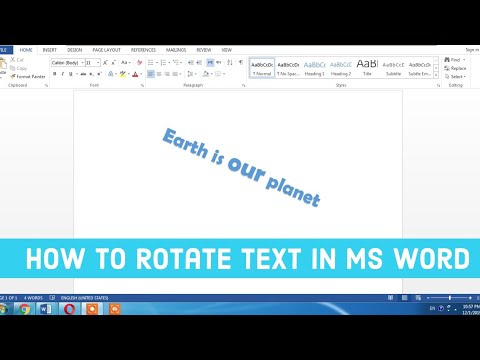The height and width of the screenshot is (360, 480).
Task: Open Opera browser from taskbar
Action: point(69,309)
